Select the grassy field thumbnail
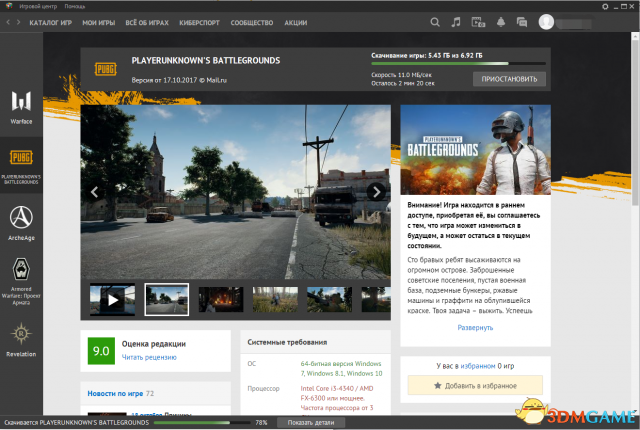This screenshot has width=640, height=430. (275, 300)
